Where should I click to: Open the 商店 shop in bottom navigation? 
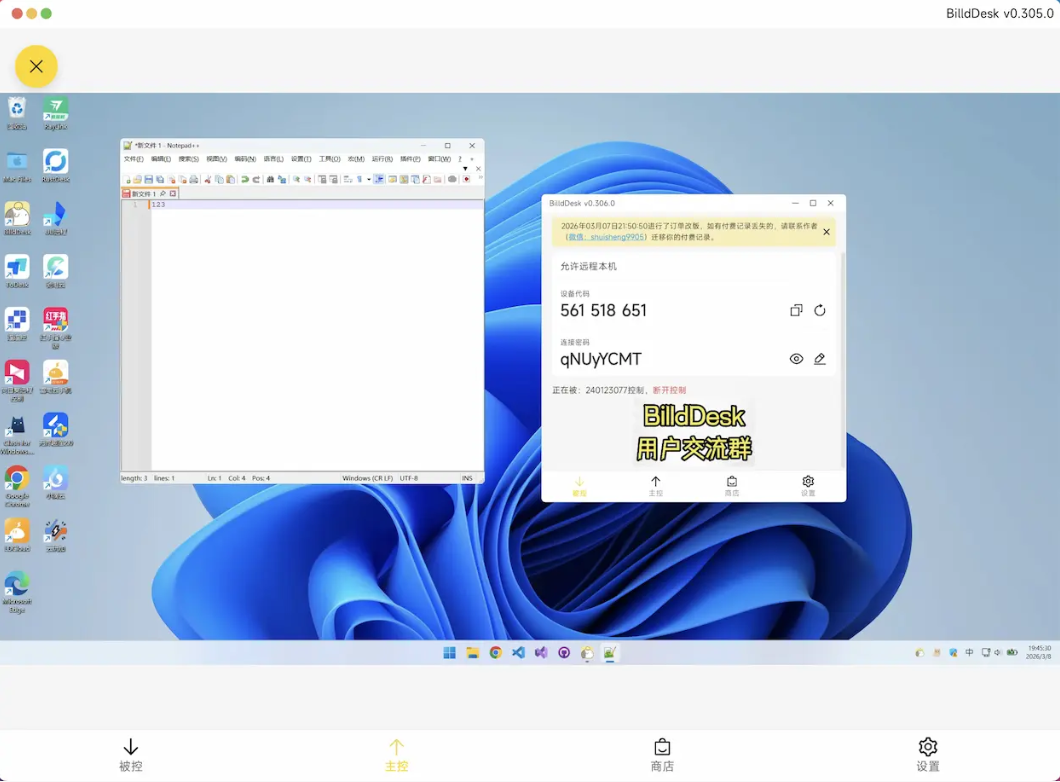pyautogui.click(x=662, y=754)
